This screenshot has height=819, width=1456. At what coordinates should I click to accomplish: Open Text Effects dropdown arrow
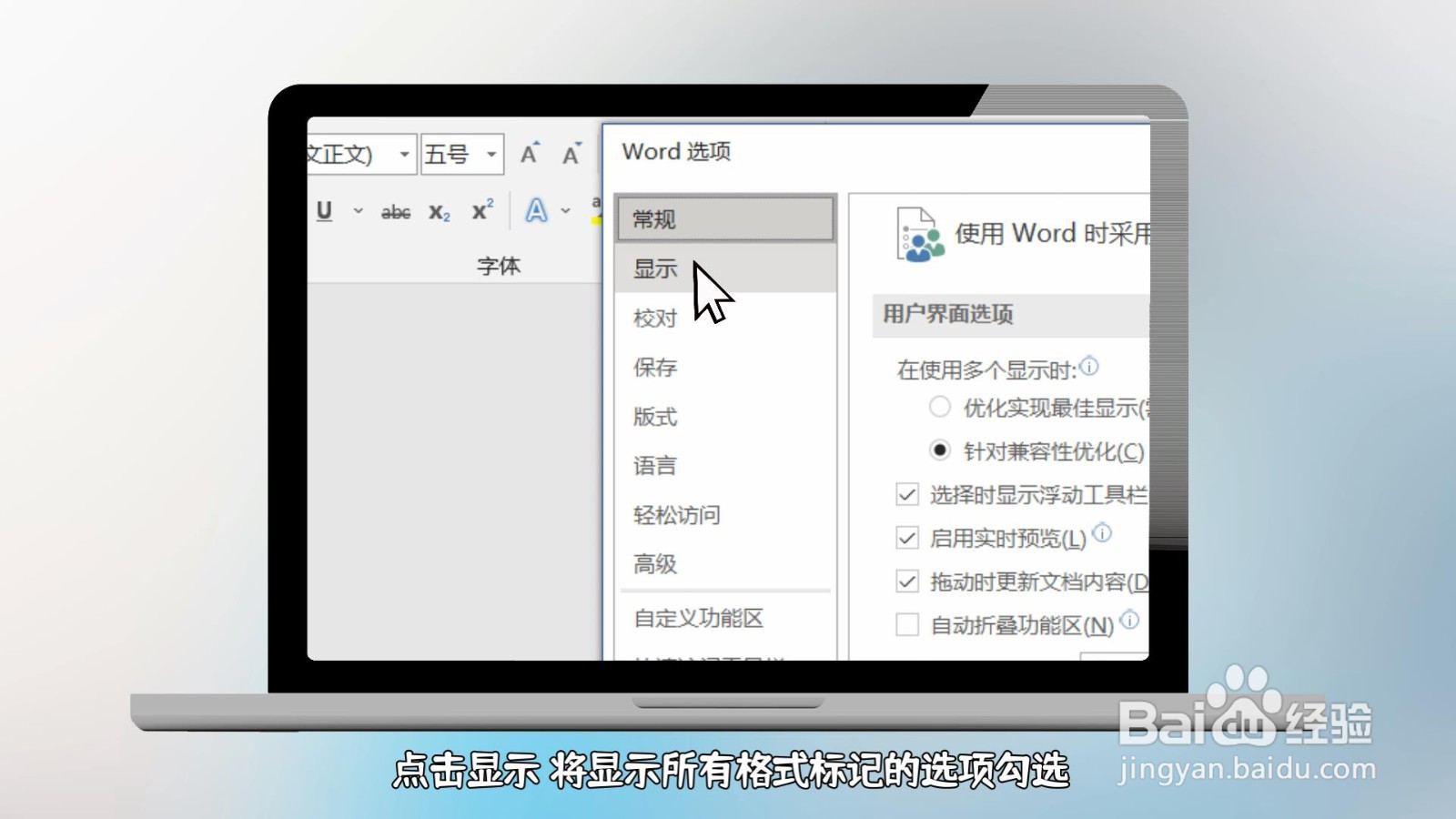565,211
